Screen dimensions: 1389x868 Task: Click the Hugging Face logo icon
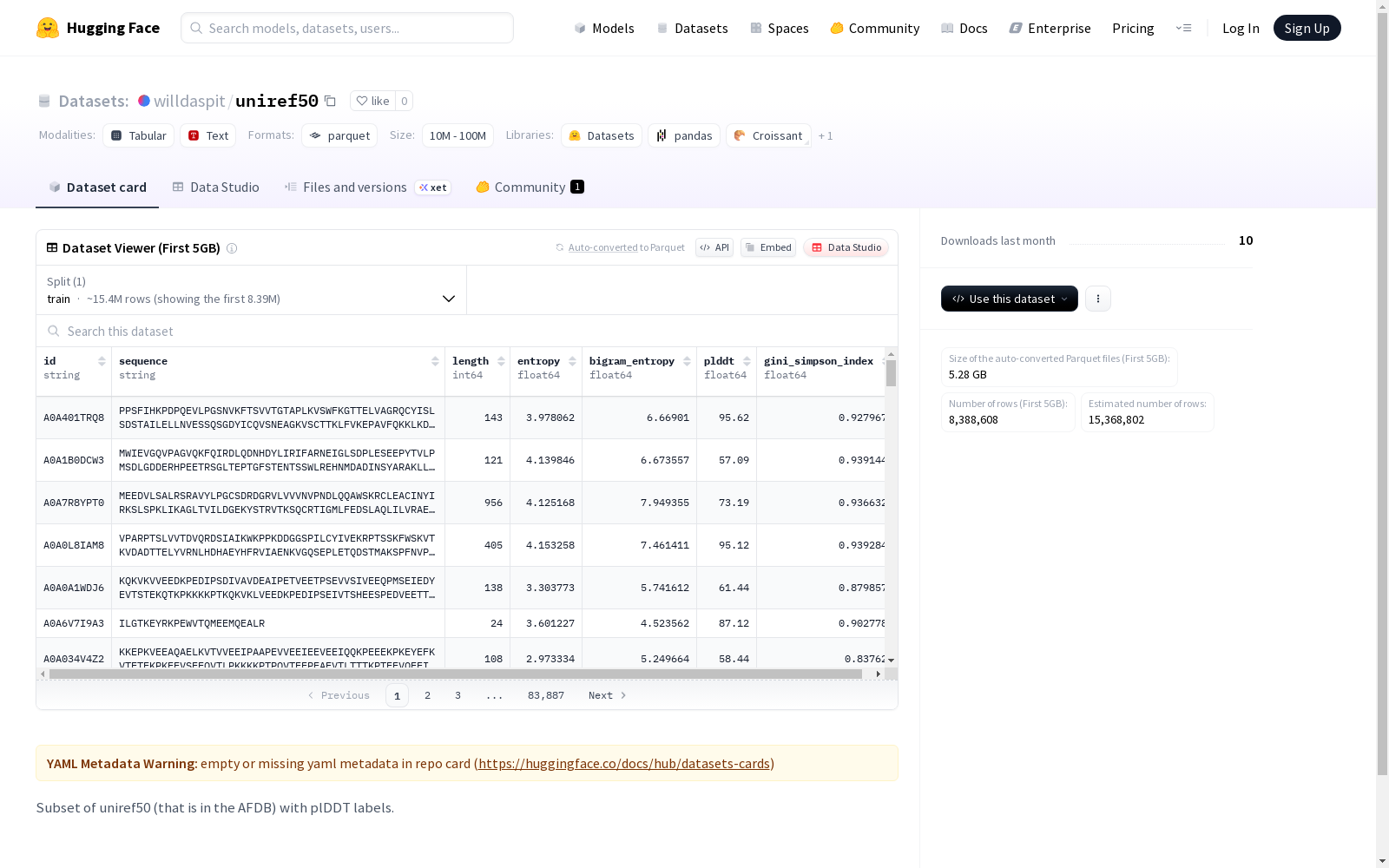(48, 28)
